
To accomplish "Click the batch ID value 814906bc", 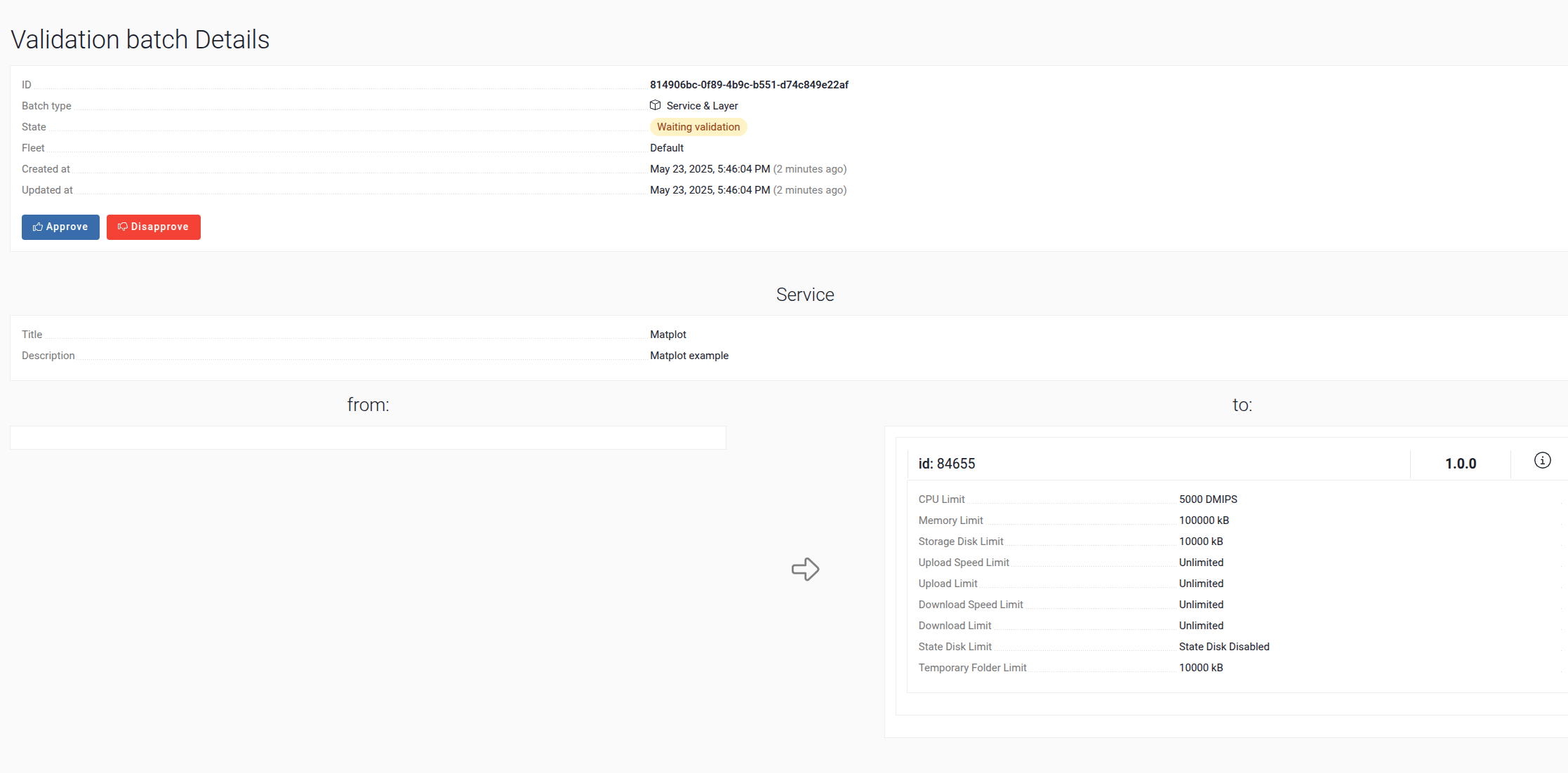I will 749,85.
